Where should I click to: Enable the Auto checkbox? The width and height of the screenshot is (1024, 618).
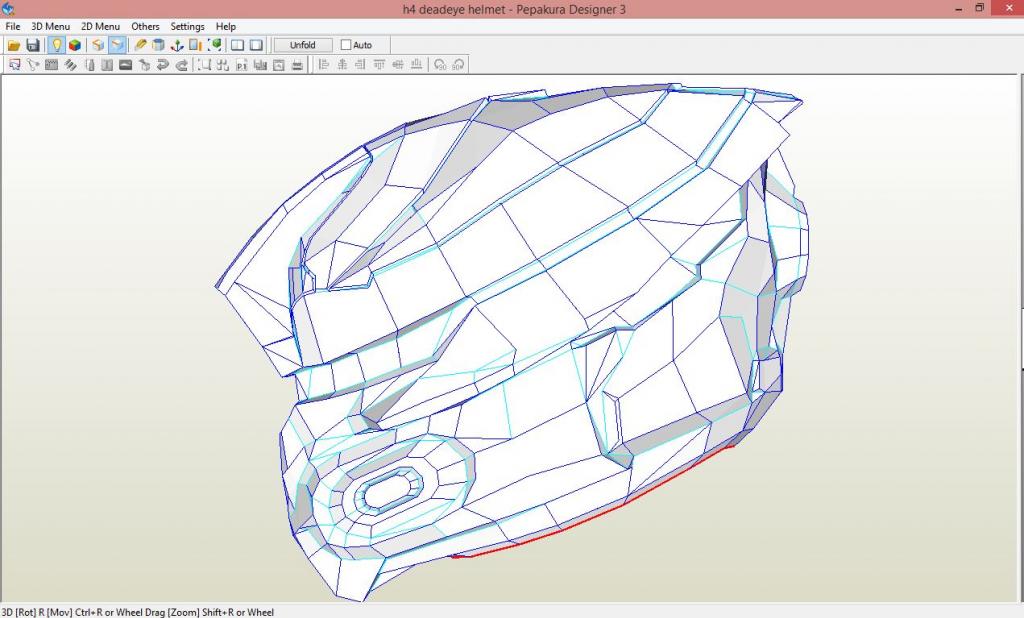click(x=346, y=45)
